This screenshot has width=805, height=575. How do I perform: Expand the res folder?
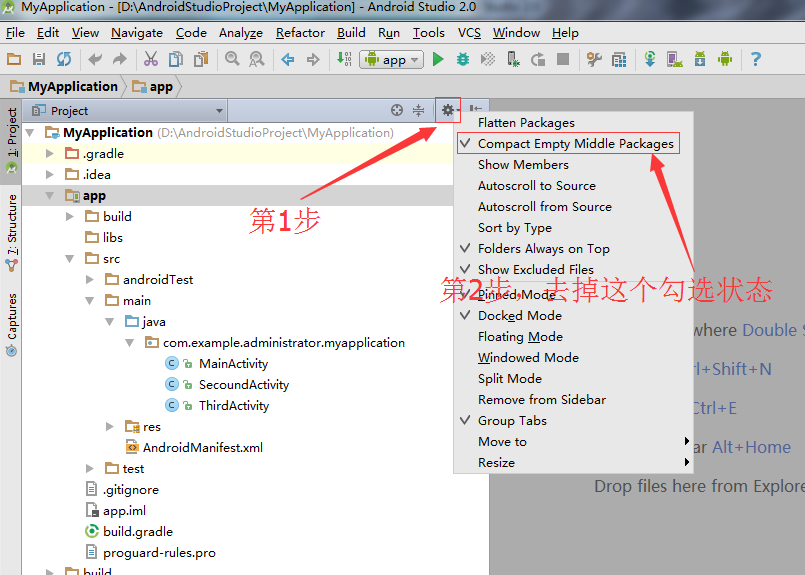point(109,427)
